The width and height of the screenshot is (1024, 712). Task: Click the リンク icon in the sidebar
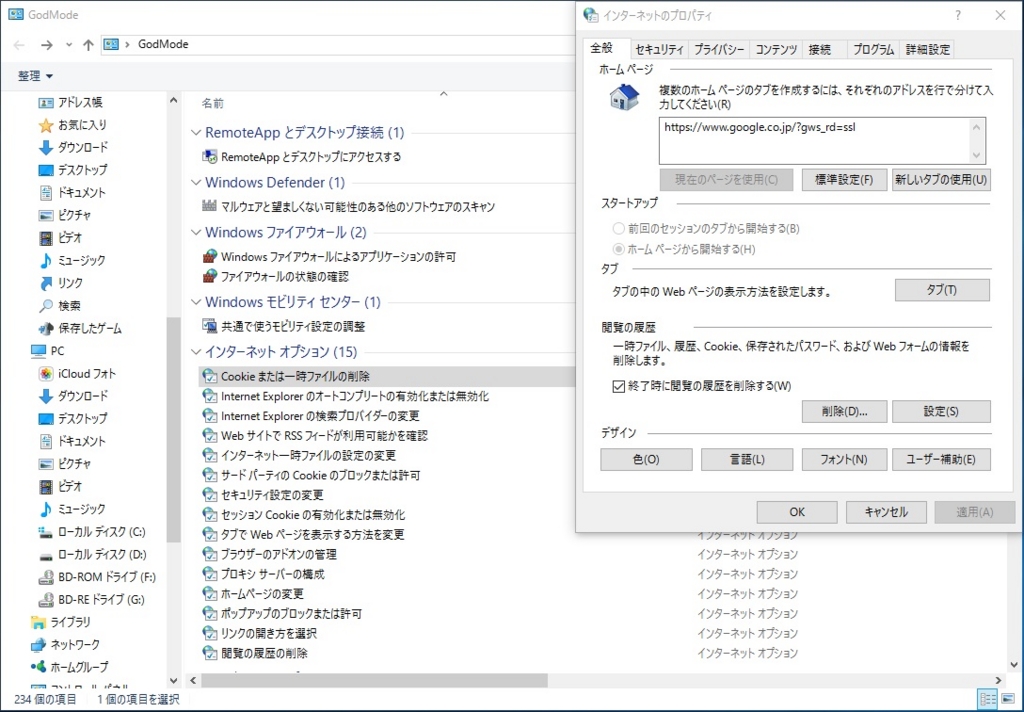point(46,283)
